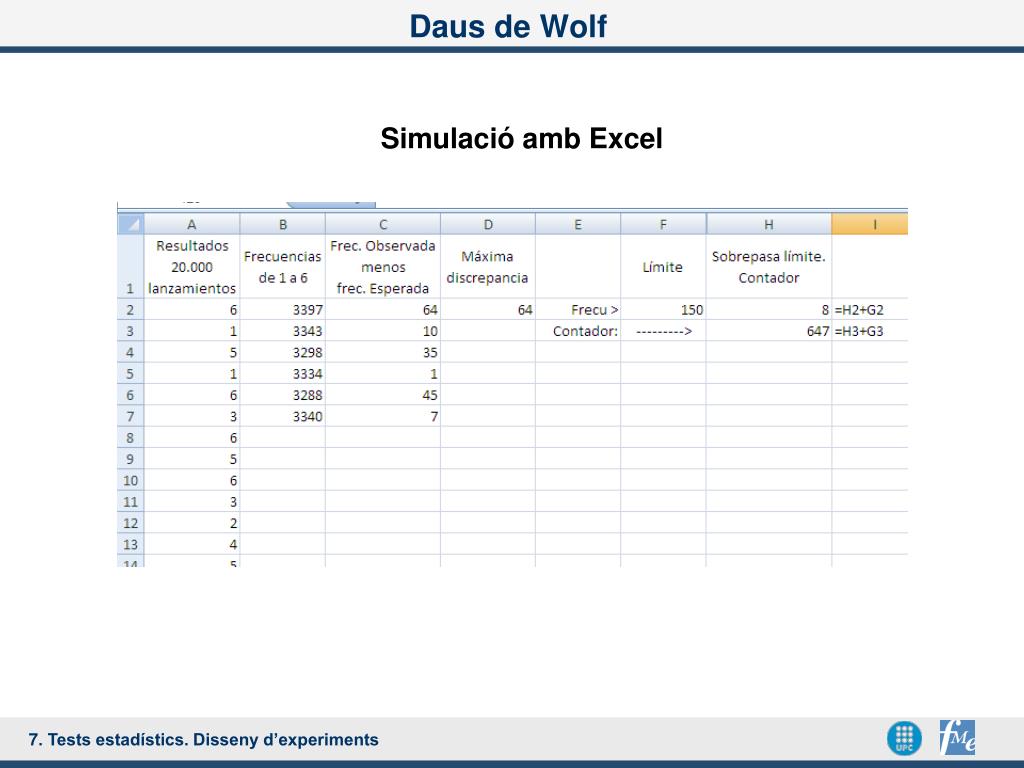Screen dimensions: 1024x768
Task: Click cell with frequency 3397
Action: pyautogui.click(x=283, y=310)
